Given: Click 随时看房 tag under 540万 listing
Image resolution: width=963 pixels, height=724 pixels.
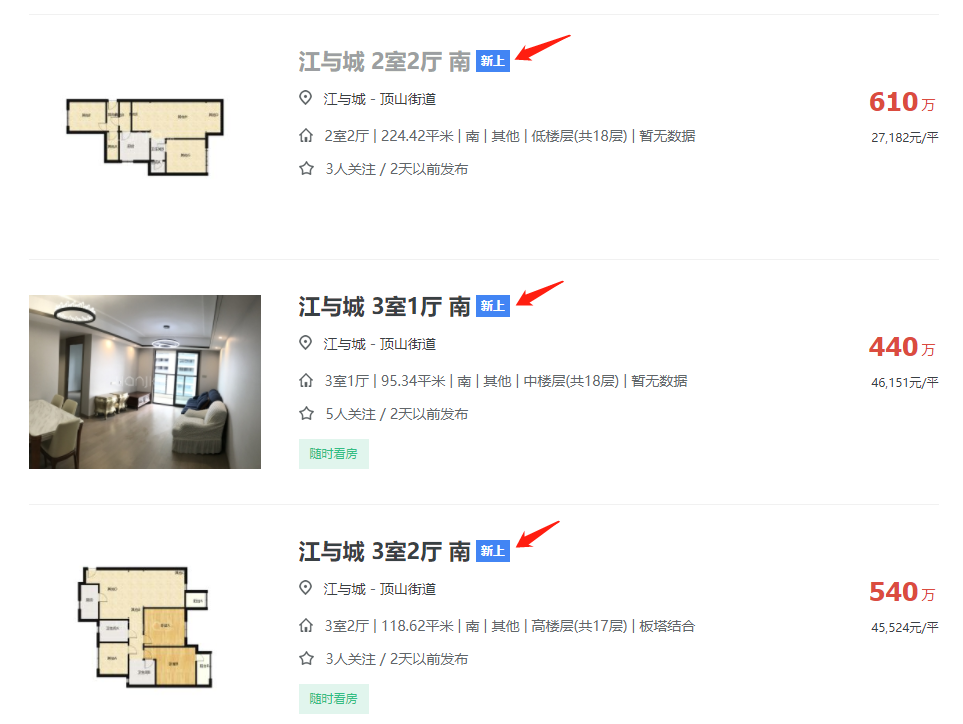Looking at the screenshot, I should 333,699.
